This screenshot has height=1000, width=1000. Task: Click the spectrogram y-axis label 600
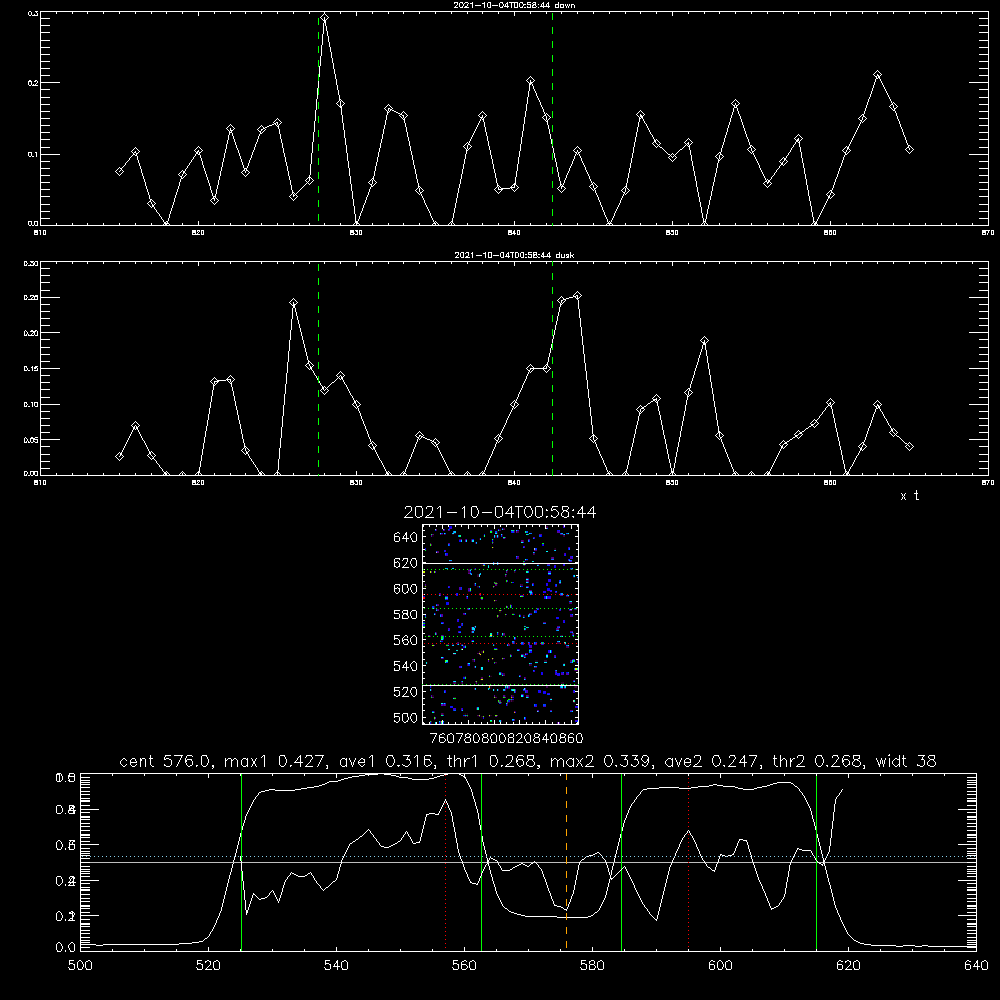pos(406,589)
